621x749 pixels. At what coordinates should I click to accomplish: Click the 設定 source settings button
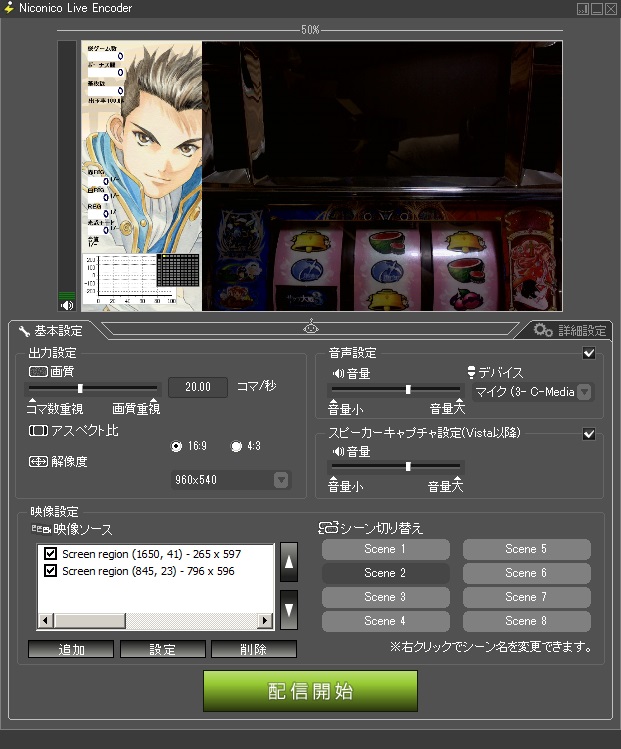[163, 649]
